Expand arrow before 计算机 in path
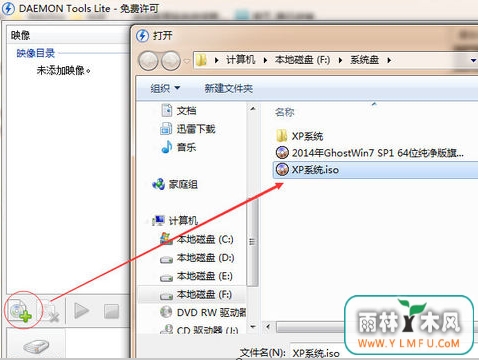The height and width of the screenshot is (360, 479). coord(216,60)
